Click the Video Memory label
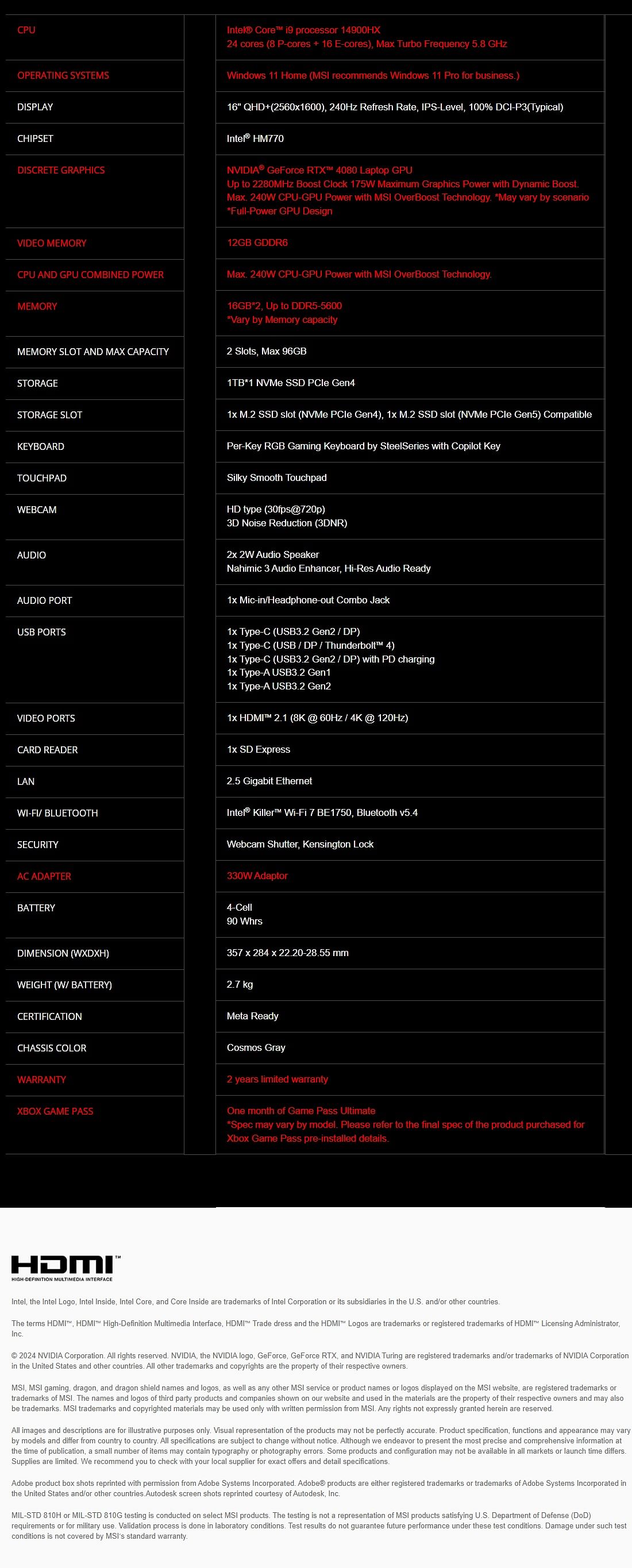 coord(52,243)
